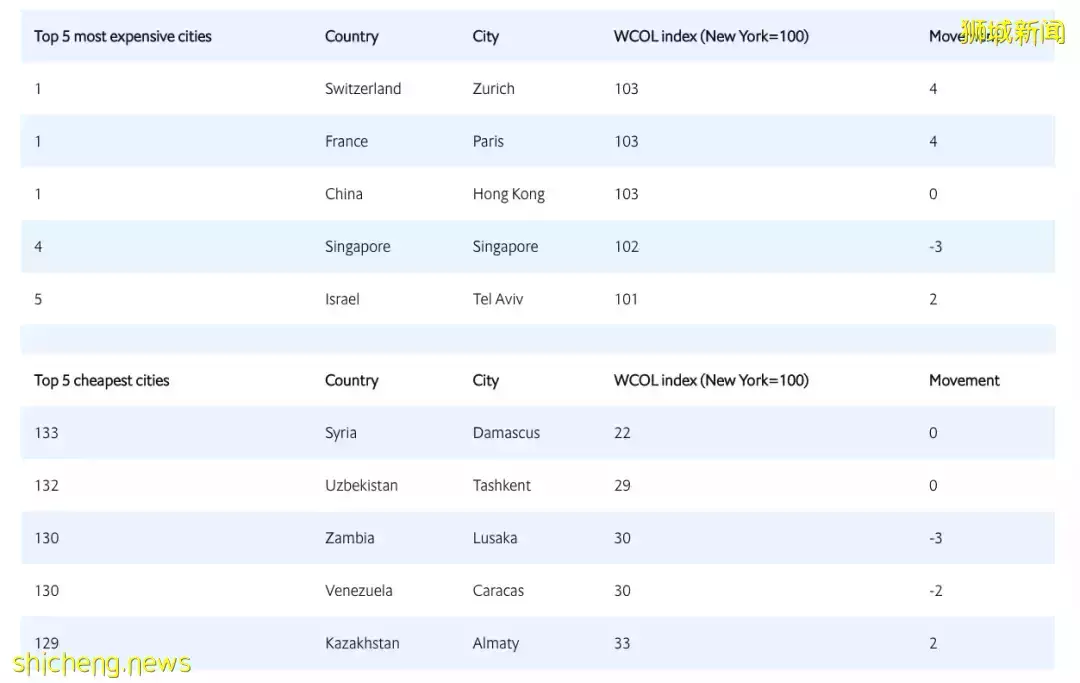Screen dimensions: 1080x683
Task: Select the Switzerland country cell
Action: tap(363, 89)
